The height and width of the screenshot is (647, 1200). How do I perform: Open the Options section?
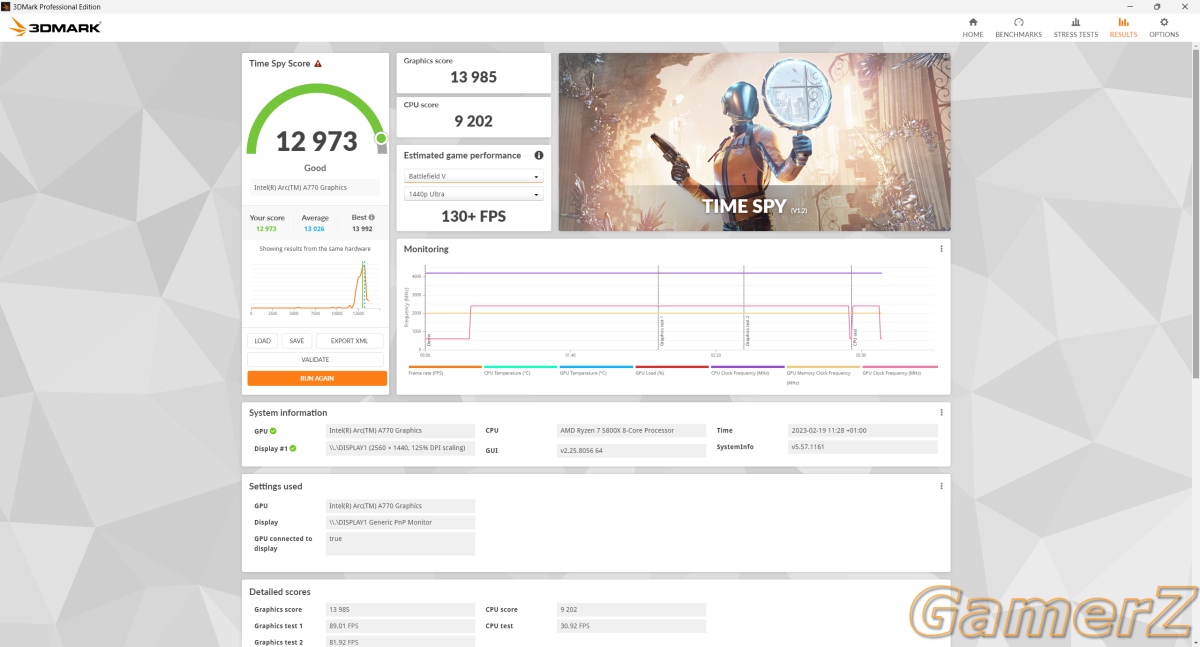pyautogui.click(x=1164, y=27)
